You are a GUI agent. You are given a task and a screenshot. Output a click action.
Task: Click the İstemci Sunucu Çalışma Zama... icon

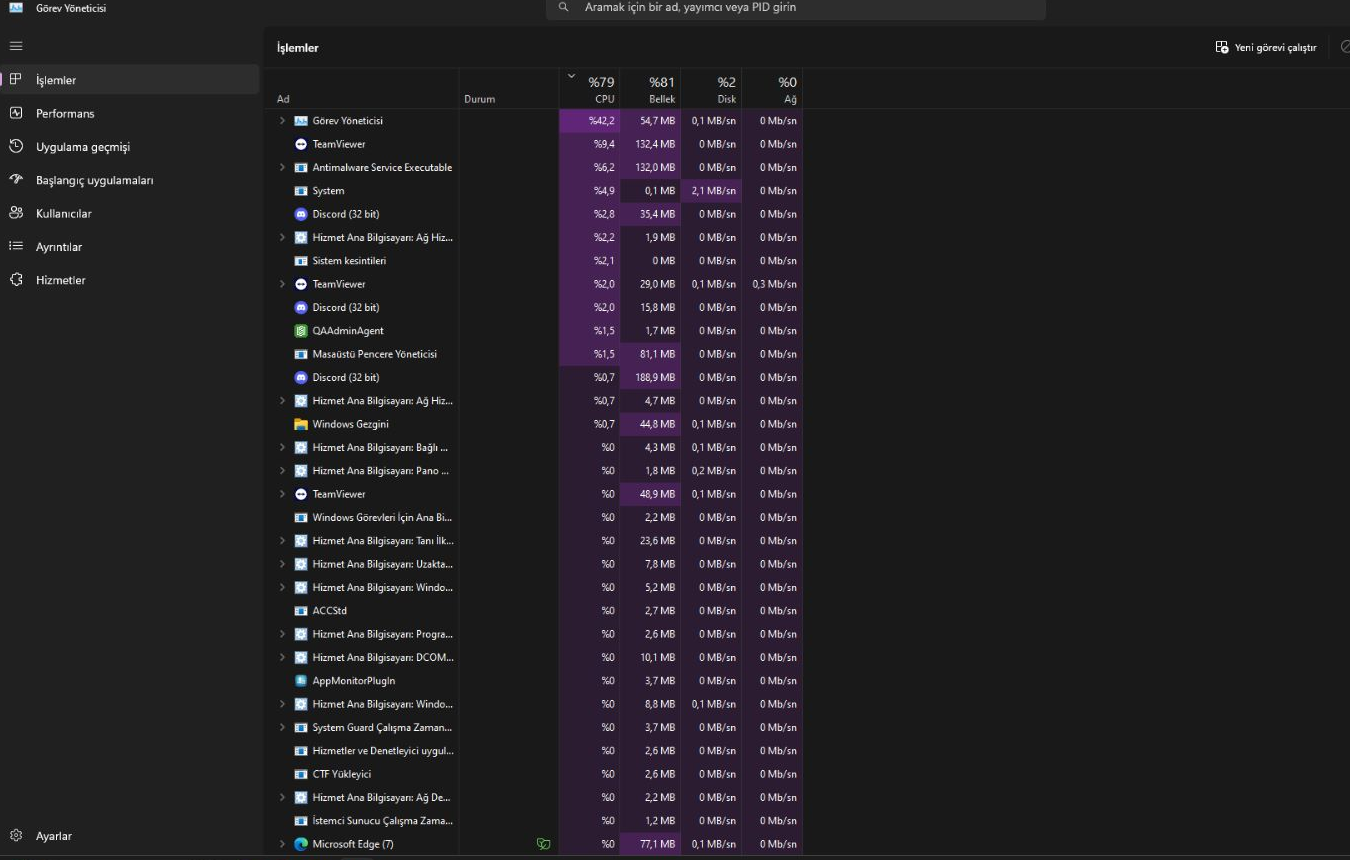301,821
